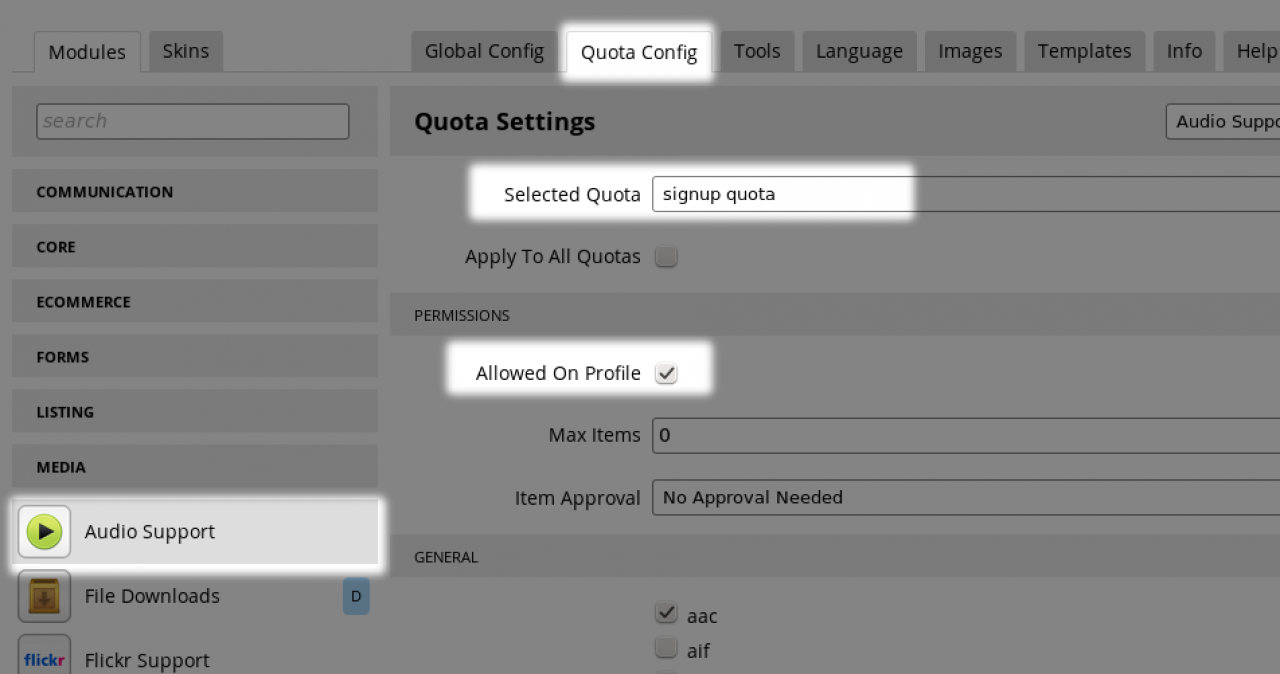Open the Info tab
The height and width of the screenshot is (674, 1280).
(x=1184, y=51)
